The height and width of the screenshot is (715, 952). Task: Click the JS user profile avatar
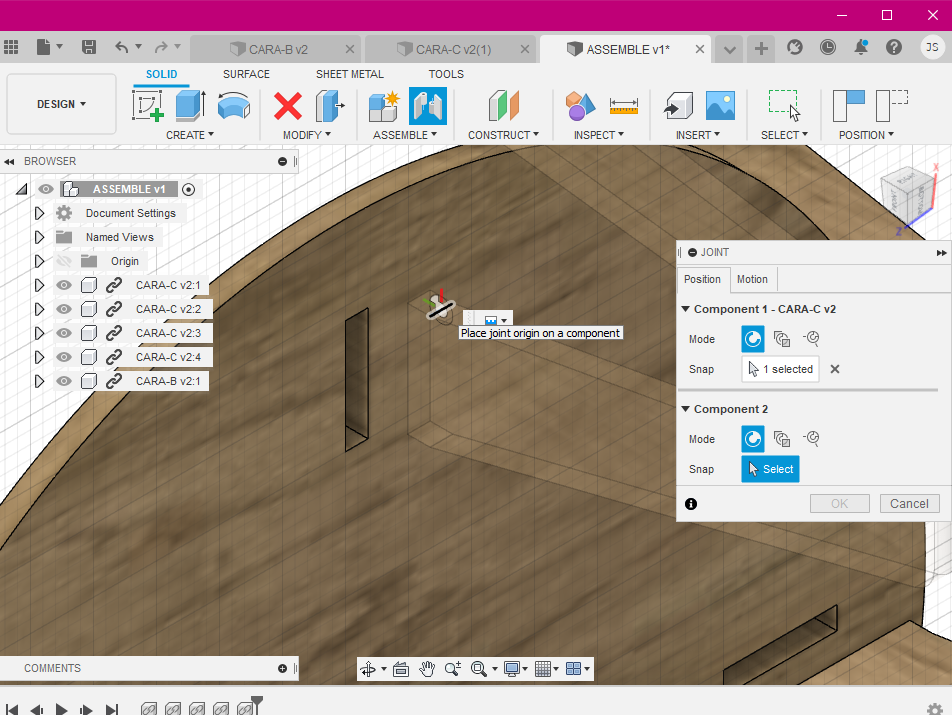click(932, 47)
